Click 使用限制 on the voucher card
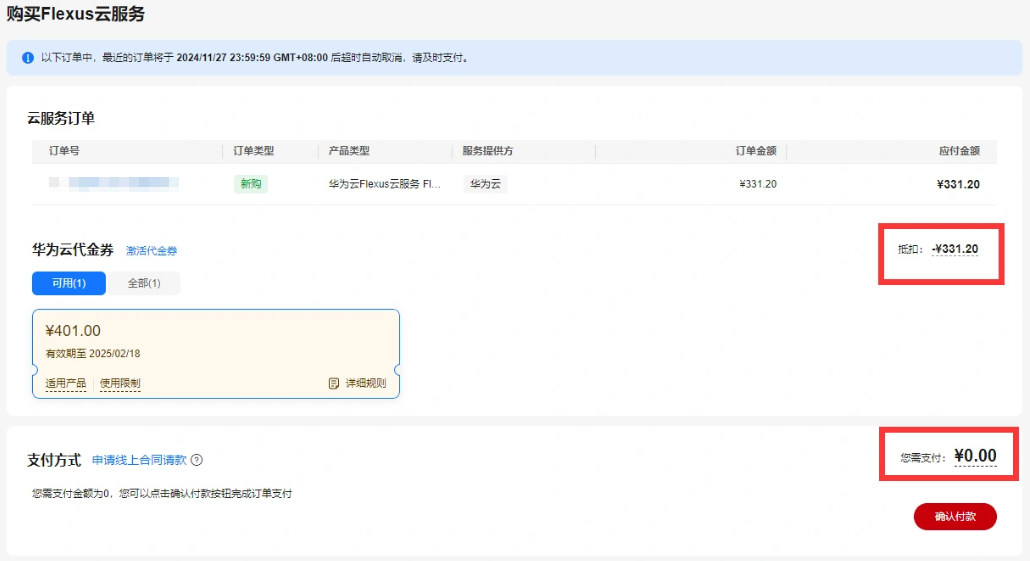 (120, 383)
